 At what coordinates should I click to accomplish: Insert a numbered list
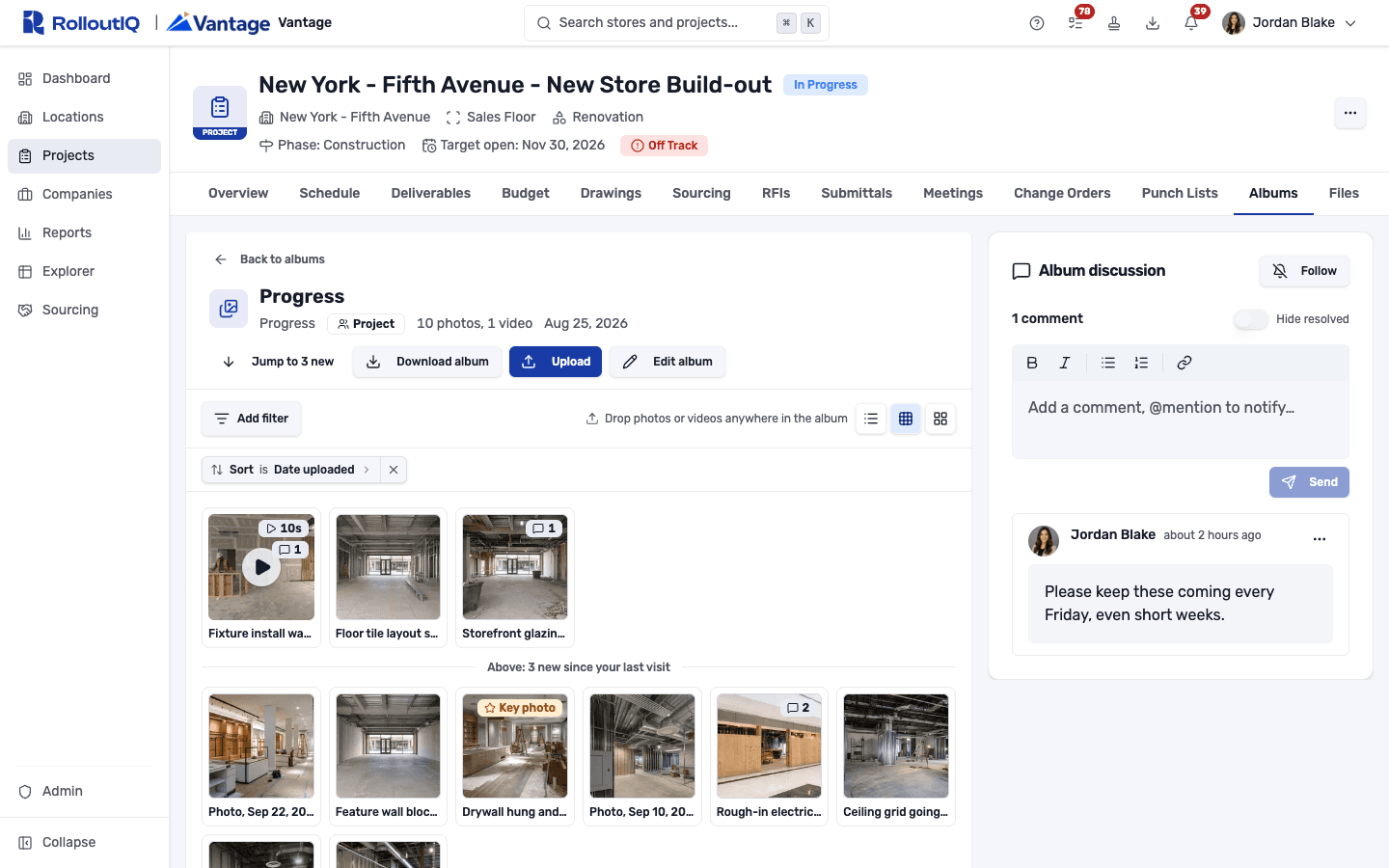pyautogui.click(x=1141, y=363)
